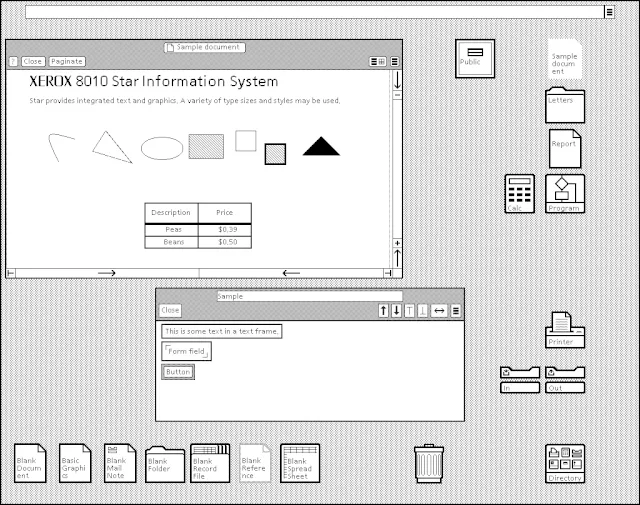Select the Sample document desktop icon
This screenshot has height=505, width=640.
(565, 59)
